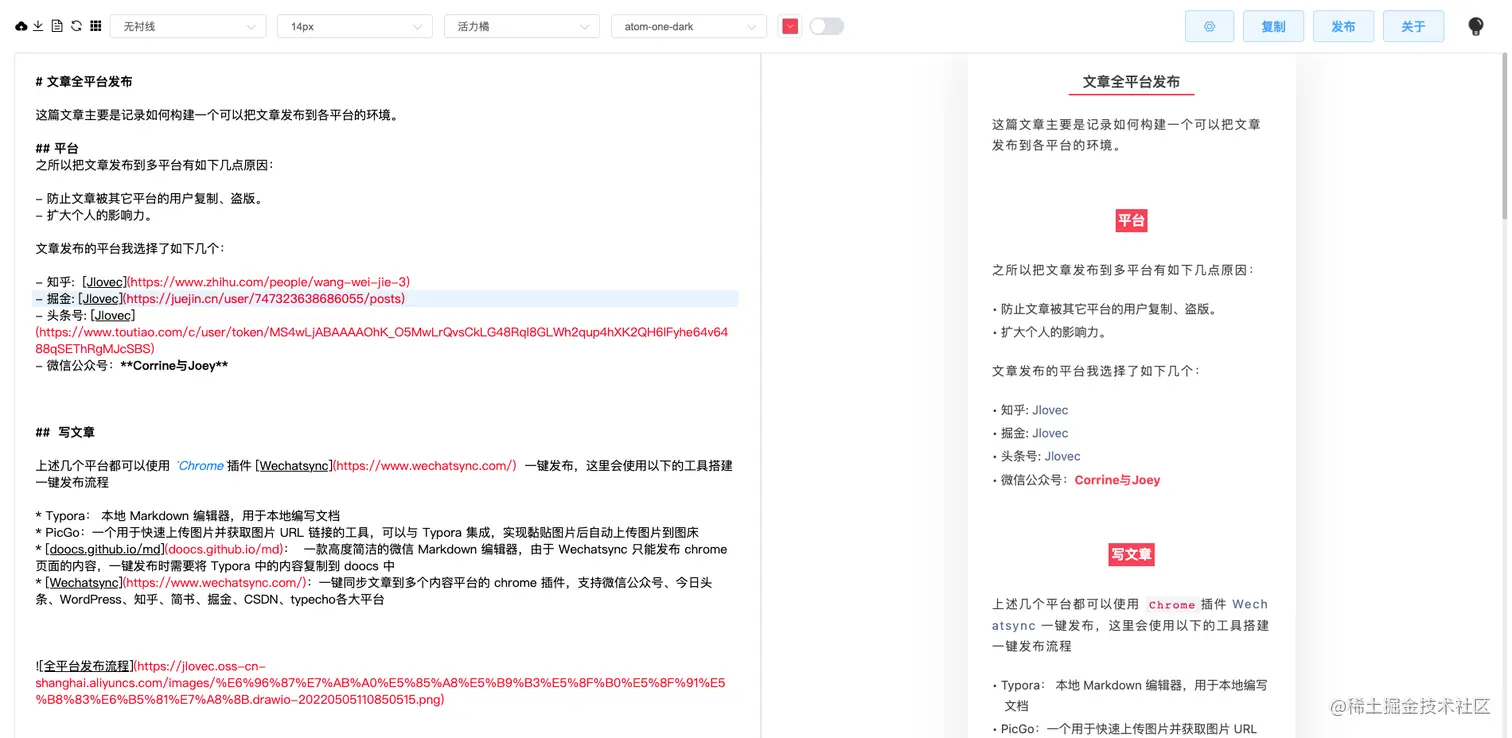Screen dimensions: 1512x738
Task: Open the atom-one-dark code theme dropdown
Action: coord(689,27)
